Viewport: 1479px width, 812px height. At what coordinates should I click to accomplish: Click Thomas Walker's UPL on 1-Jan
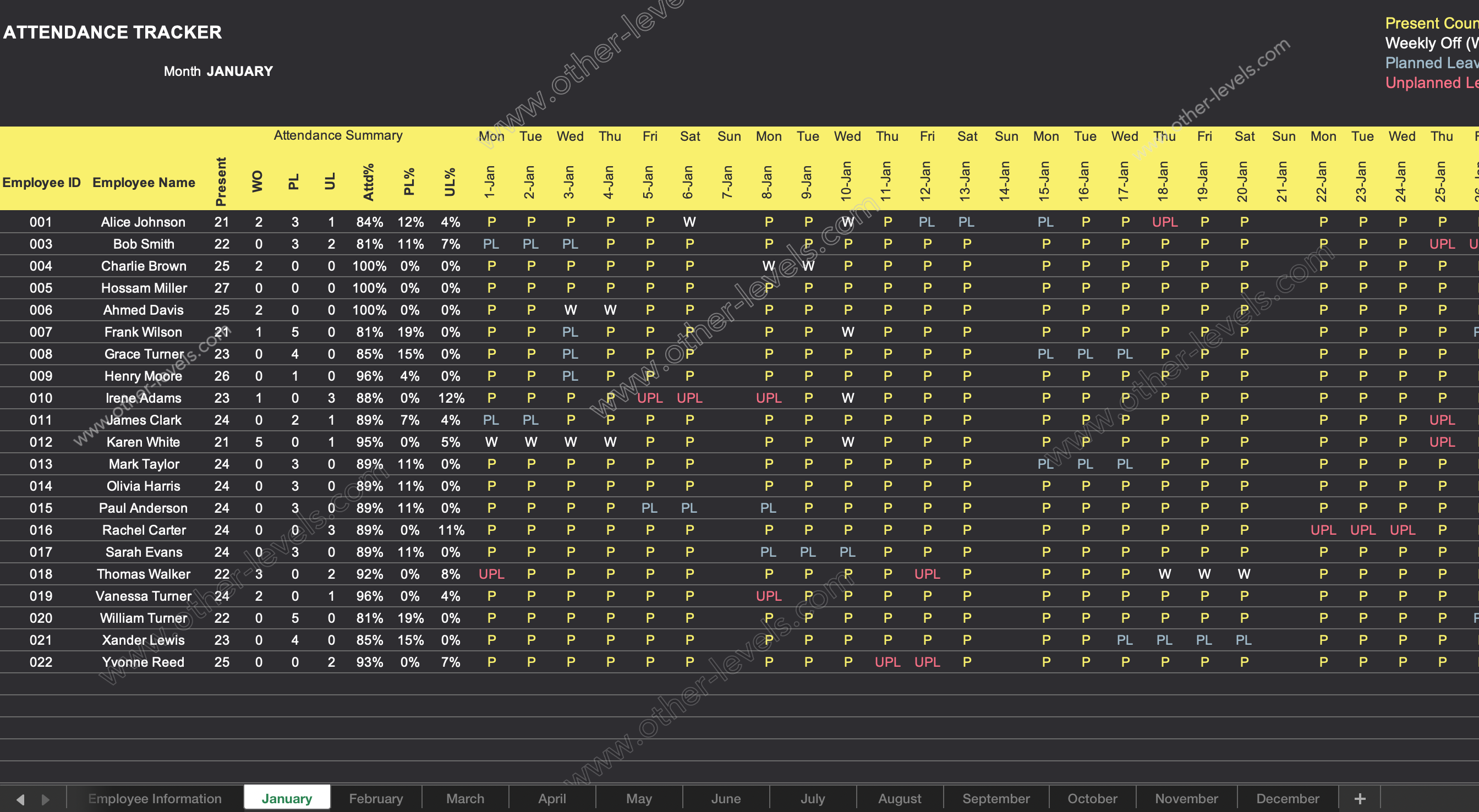coord(491,574)
